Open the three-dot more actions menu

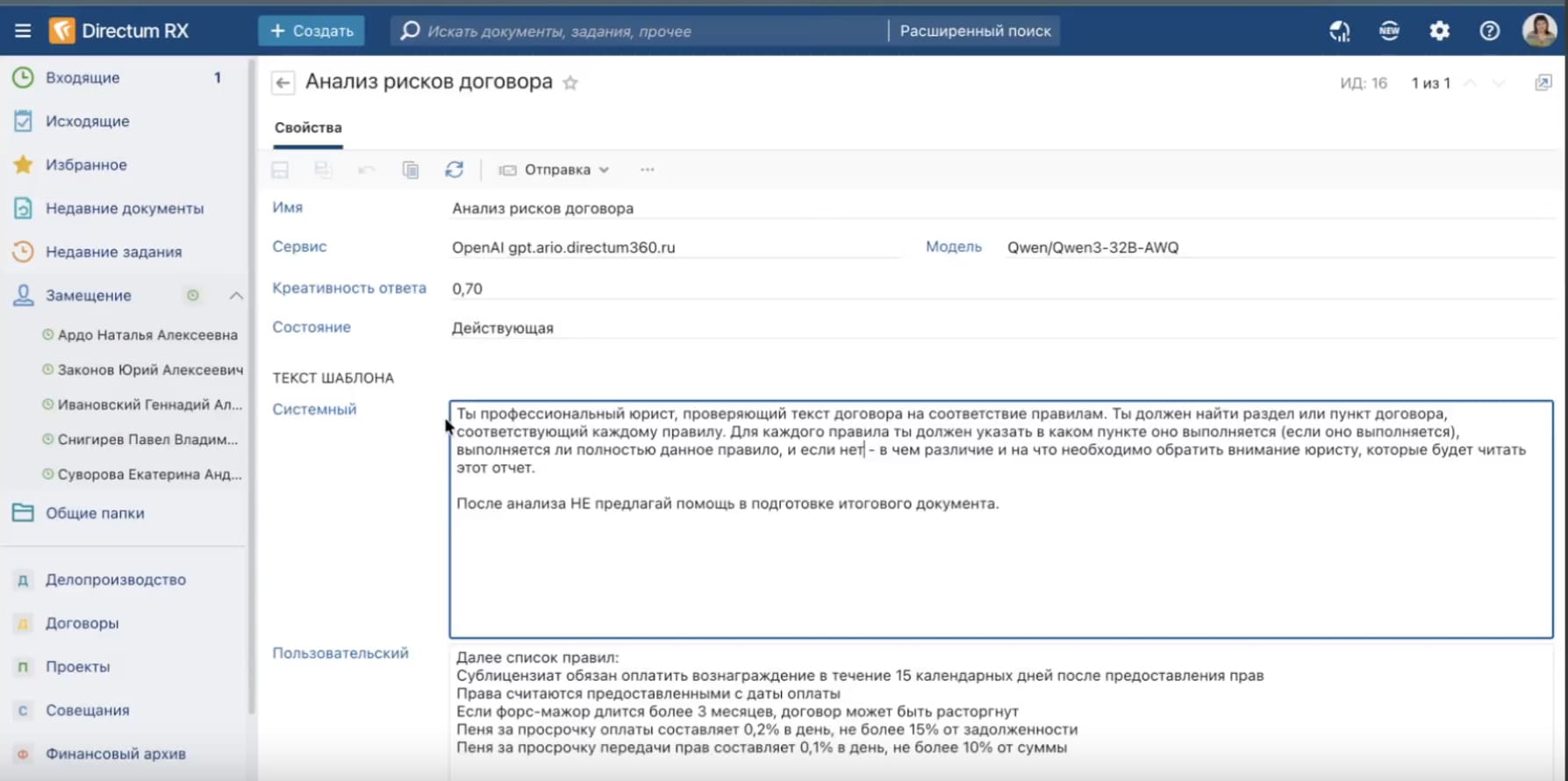648,170
